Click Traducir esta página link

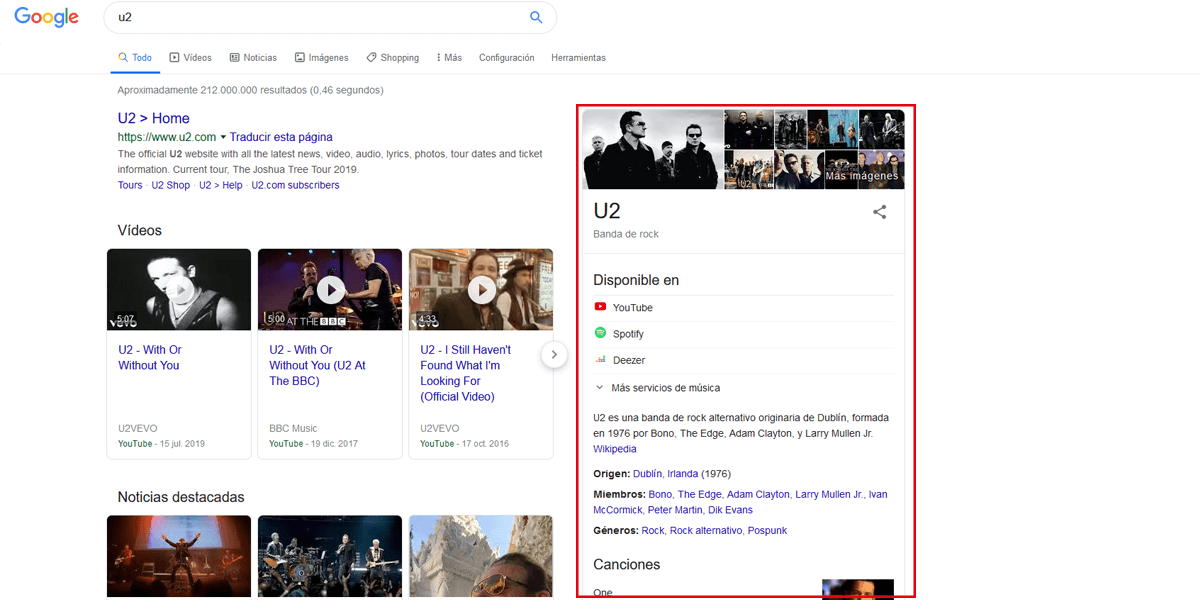pyautogui.click(x=281, y=137)
